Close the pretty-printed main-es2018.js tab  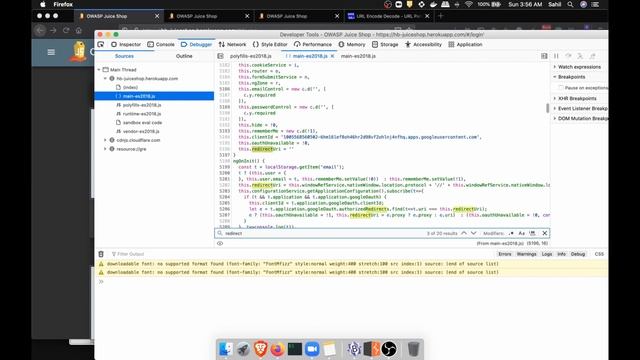[332, 56]
